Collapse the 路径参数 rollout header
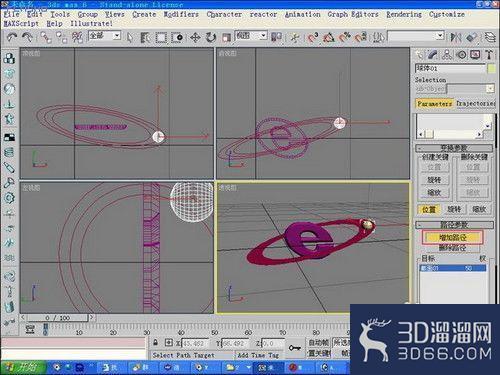Image resolution: width=500 pixels, height=375 pixels. 454,225
